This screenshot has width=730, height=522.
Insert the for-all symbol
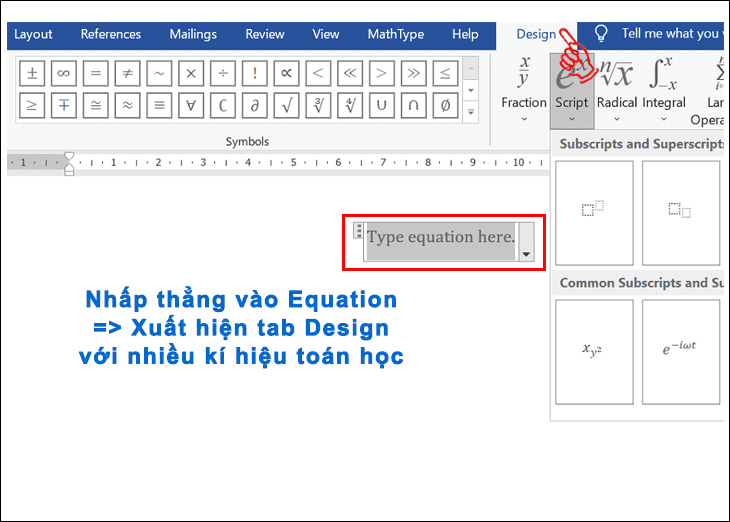191,105
